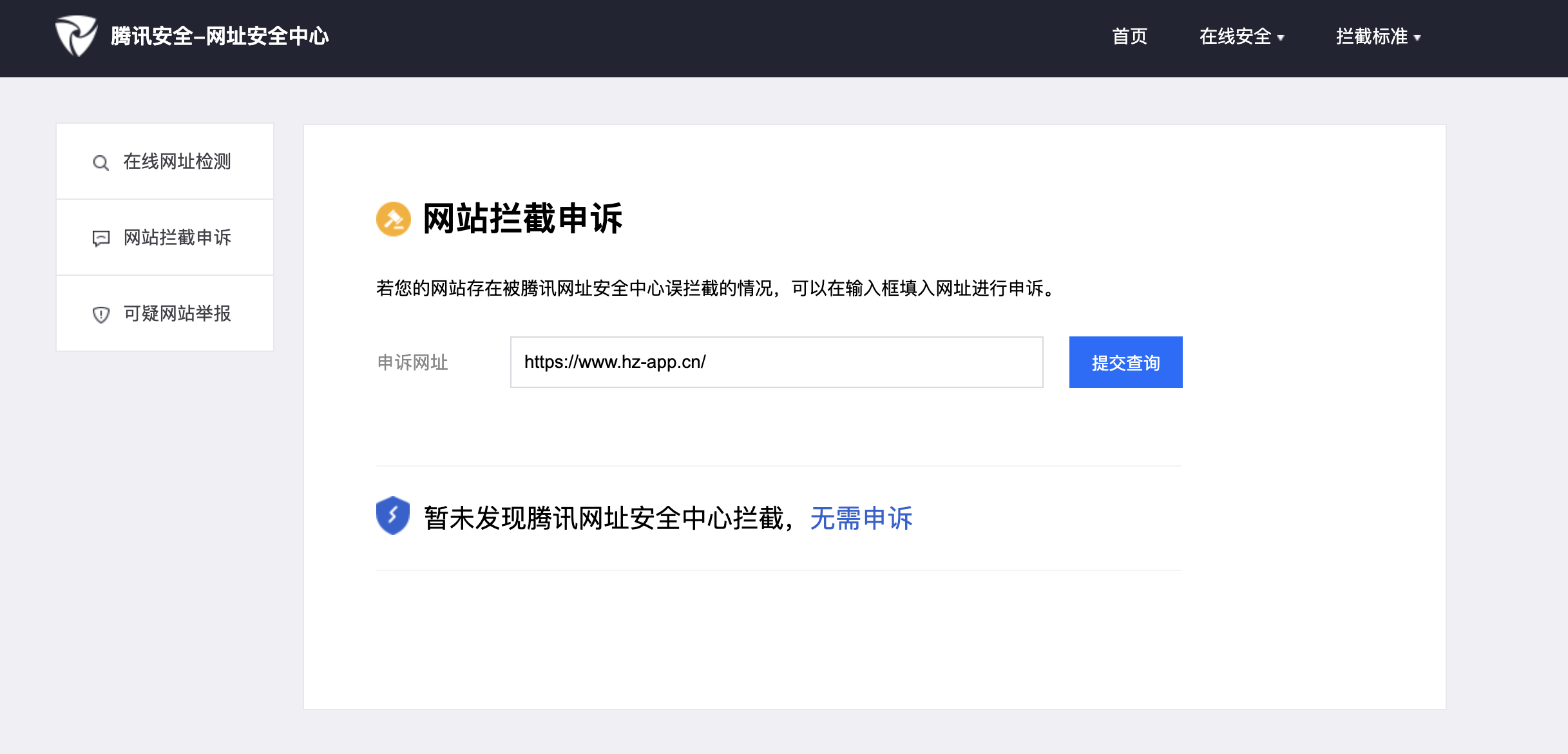Select 网站拦截申诉 in the sidebar

[x=177, y=237]
